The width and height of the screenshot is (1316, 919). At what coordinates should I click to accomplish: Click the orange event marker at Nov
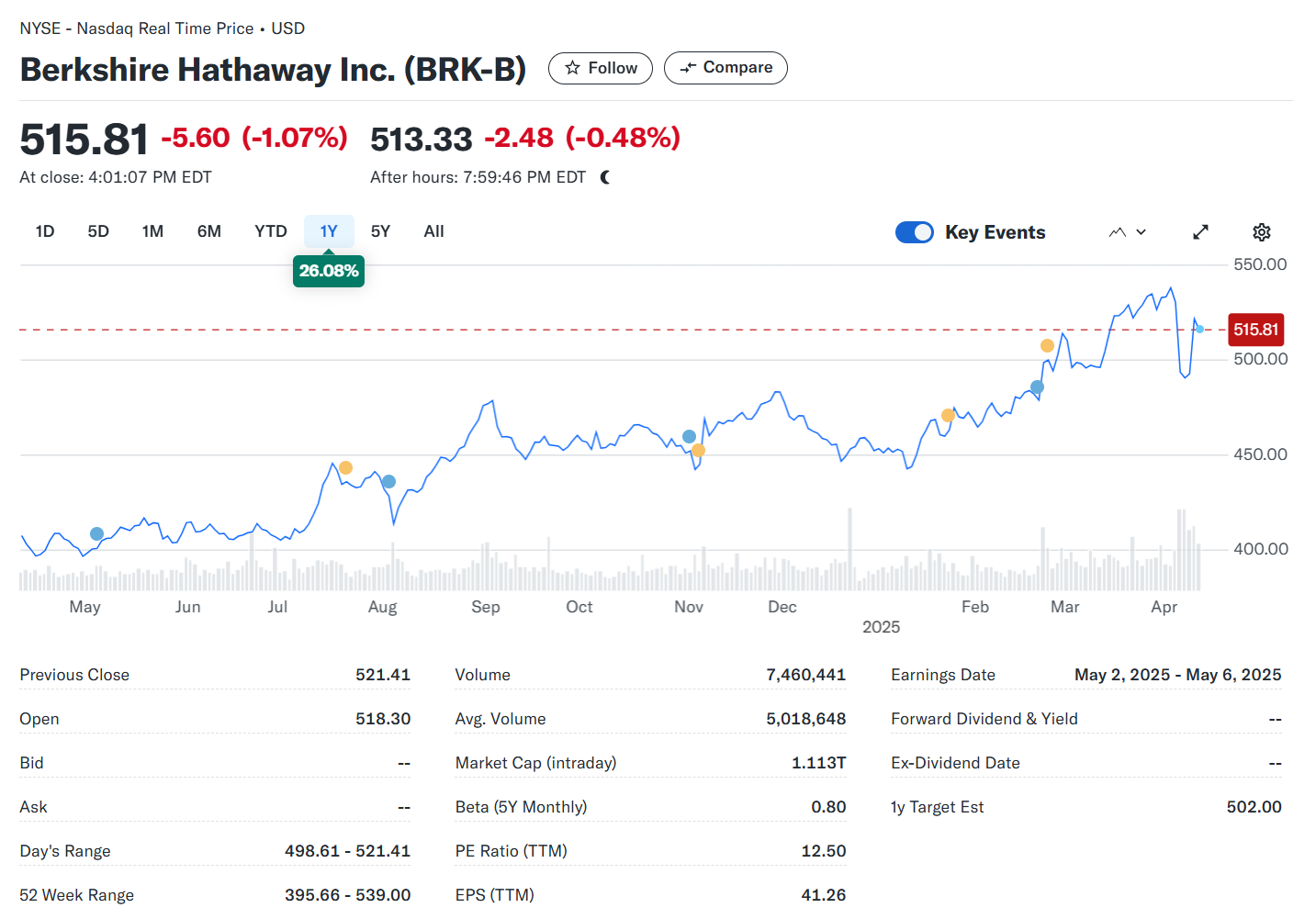[x=698, y=450]
